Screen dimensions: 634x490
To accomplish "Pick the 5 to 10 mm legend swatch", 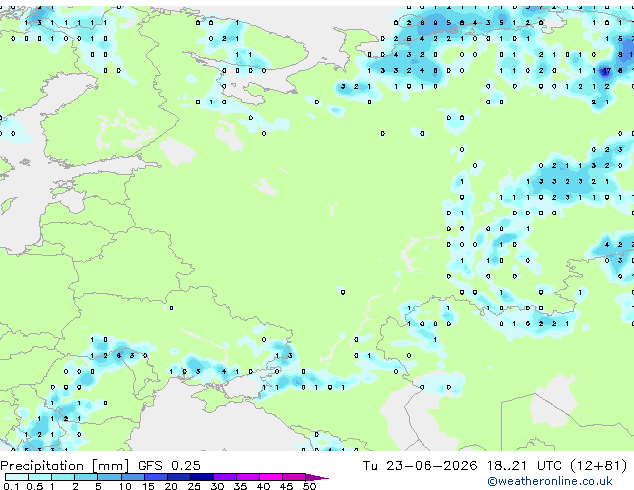I will tap(110, 477).
